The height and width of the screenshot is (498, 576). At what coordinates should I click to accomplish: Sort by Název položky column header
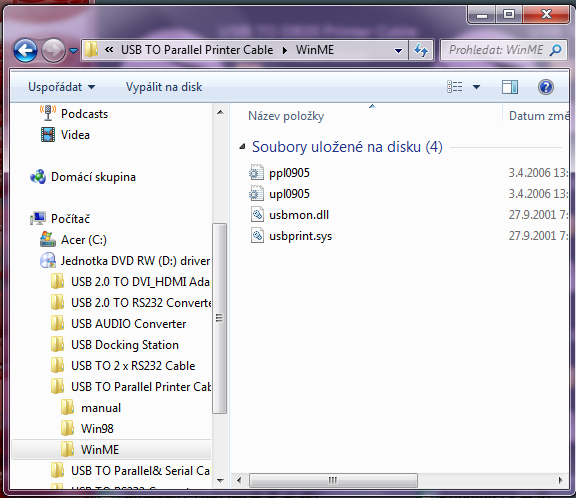click(x=286, y=116)
